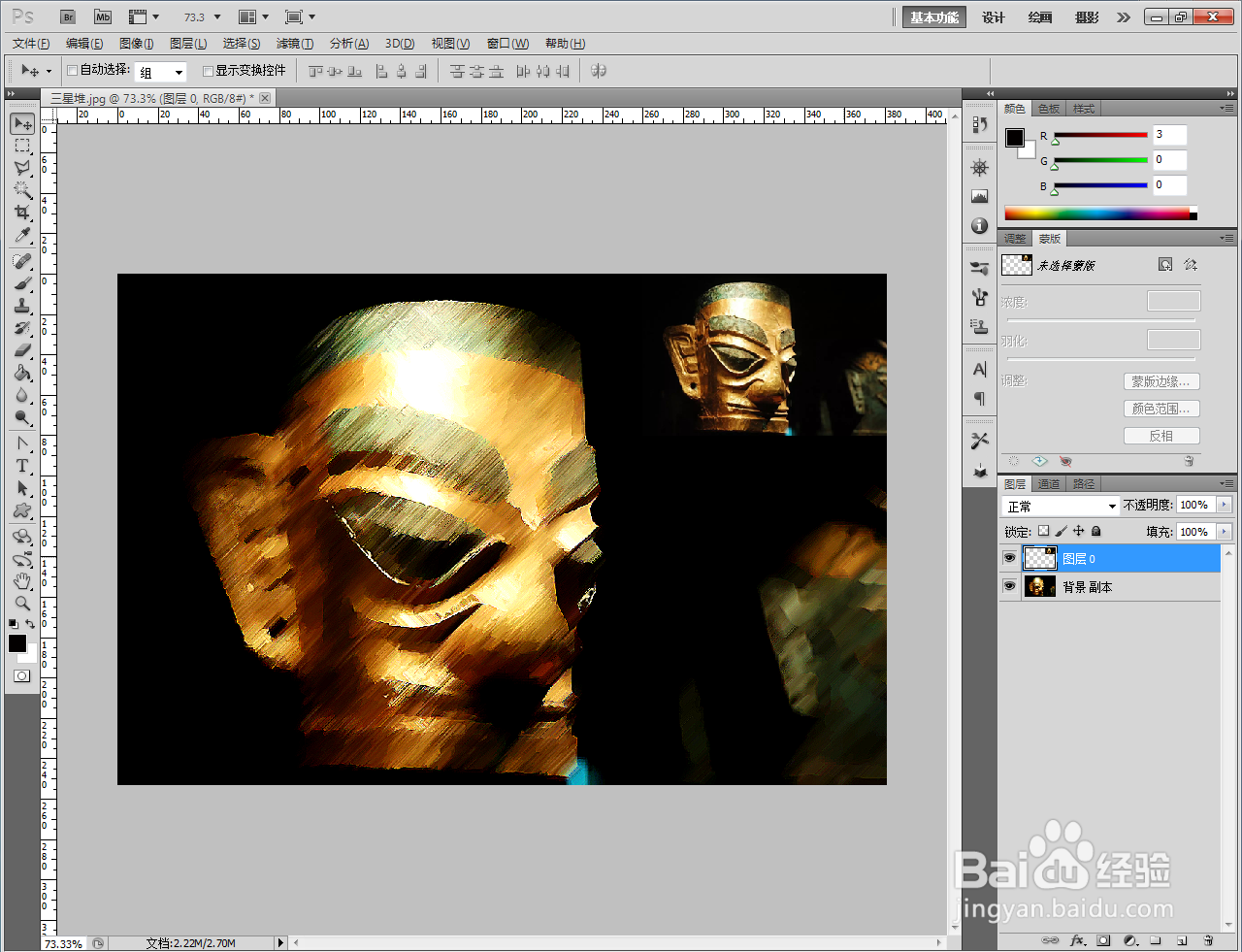Delete layer with Layers panel trash icon
The height and width of the screenshot is (952, 1242).
click(x=1208, y=940)
